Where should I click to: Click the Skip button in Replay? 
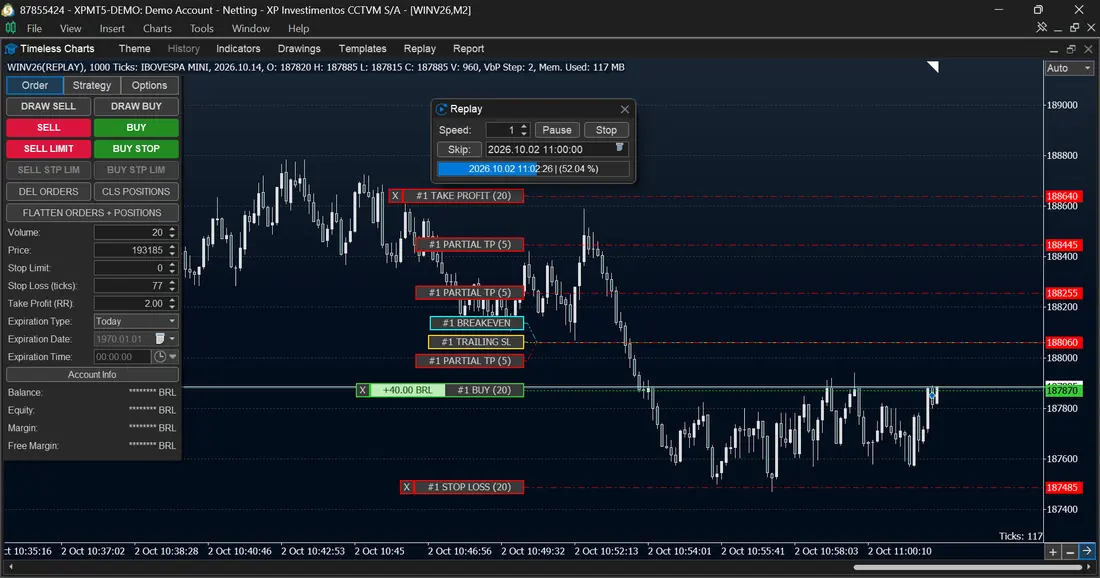[459, 149]
